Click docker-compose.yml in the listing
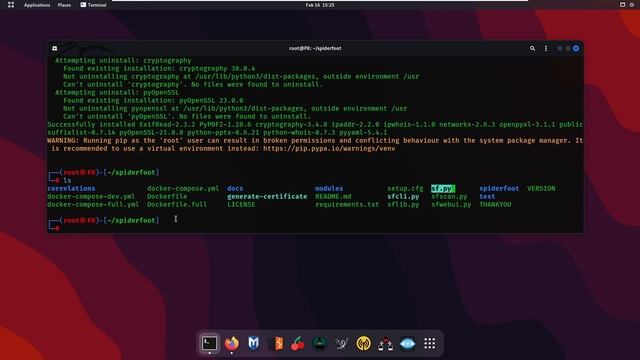 183,189
